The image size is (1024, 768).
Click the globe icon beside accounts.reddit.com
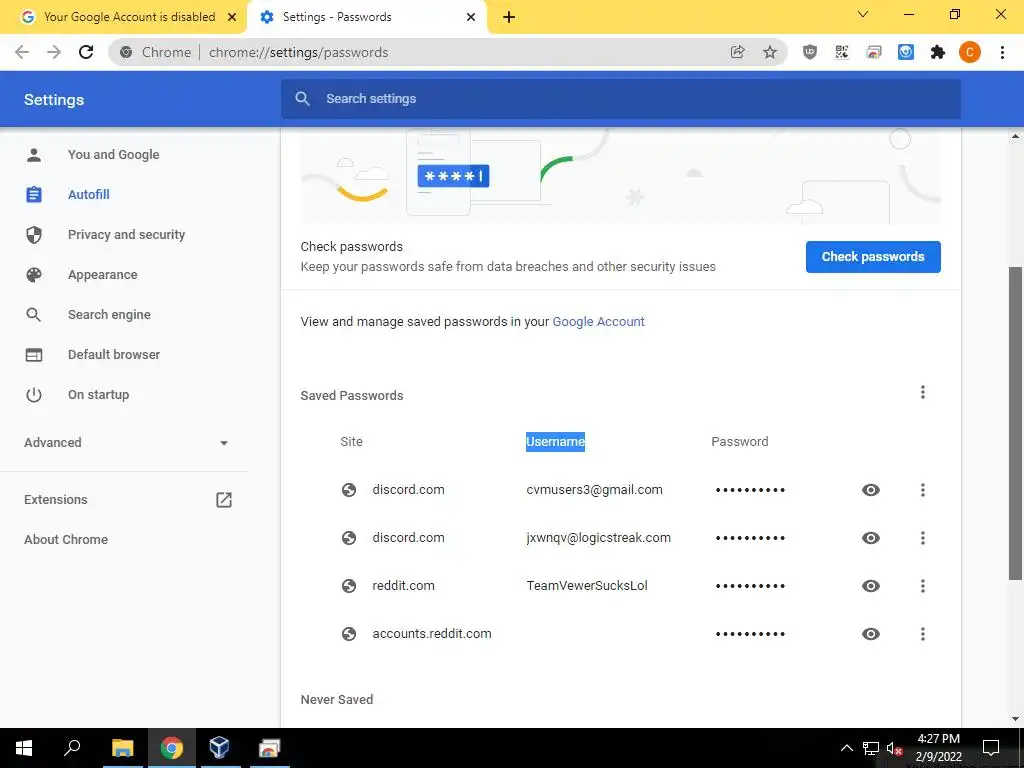coord(349,633)
